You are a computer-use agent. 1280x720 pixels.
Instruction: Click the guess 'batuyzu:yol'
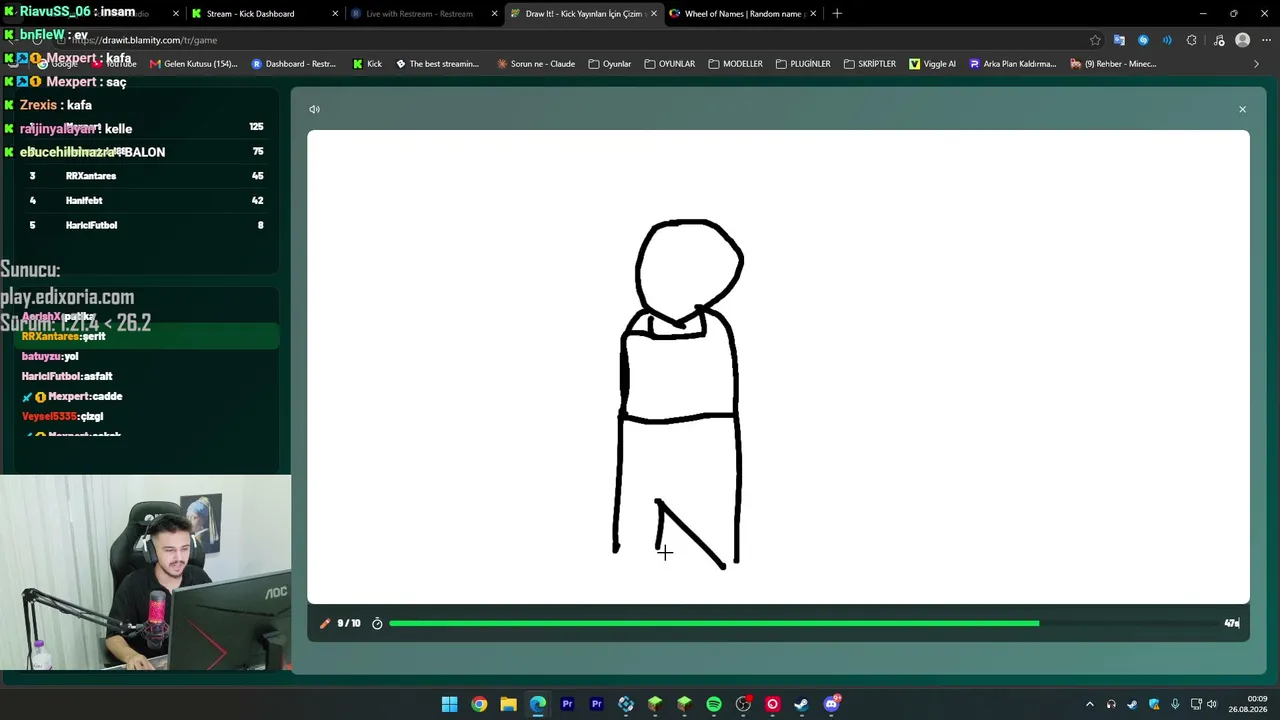[x=50, y=357]
